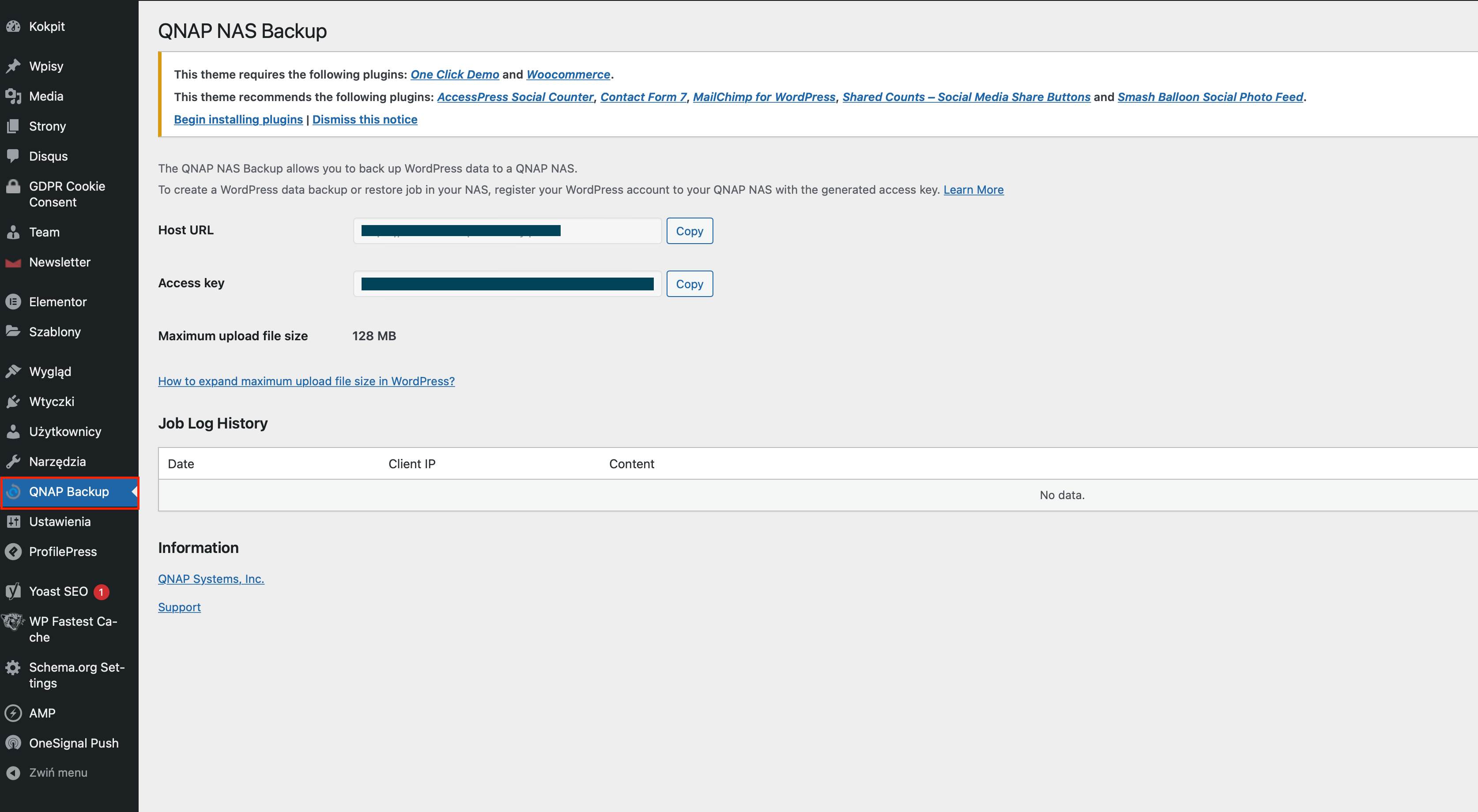Click the Media library icon
The width and height of the screenshot is (1478, 812).
(13, 96)
